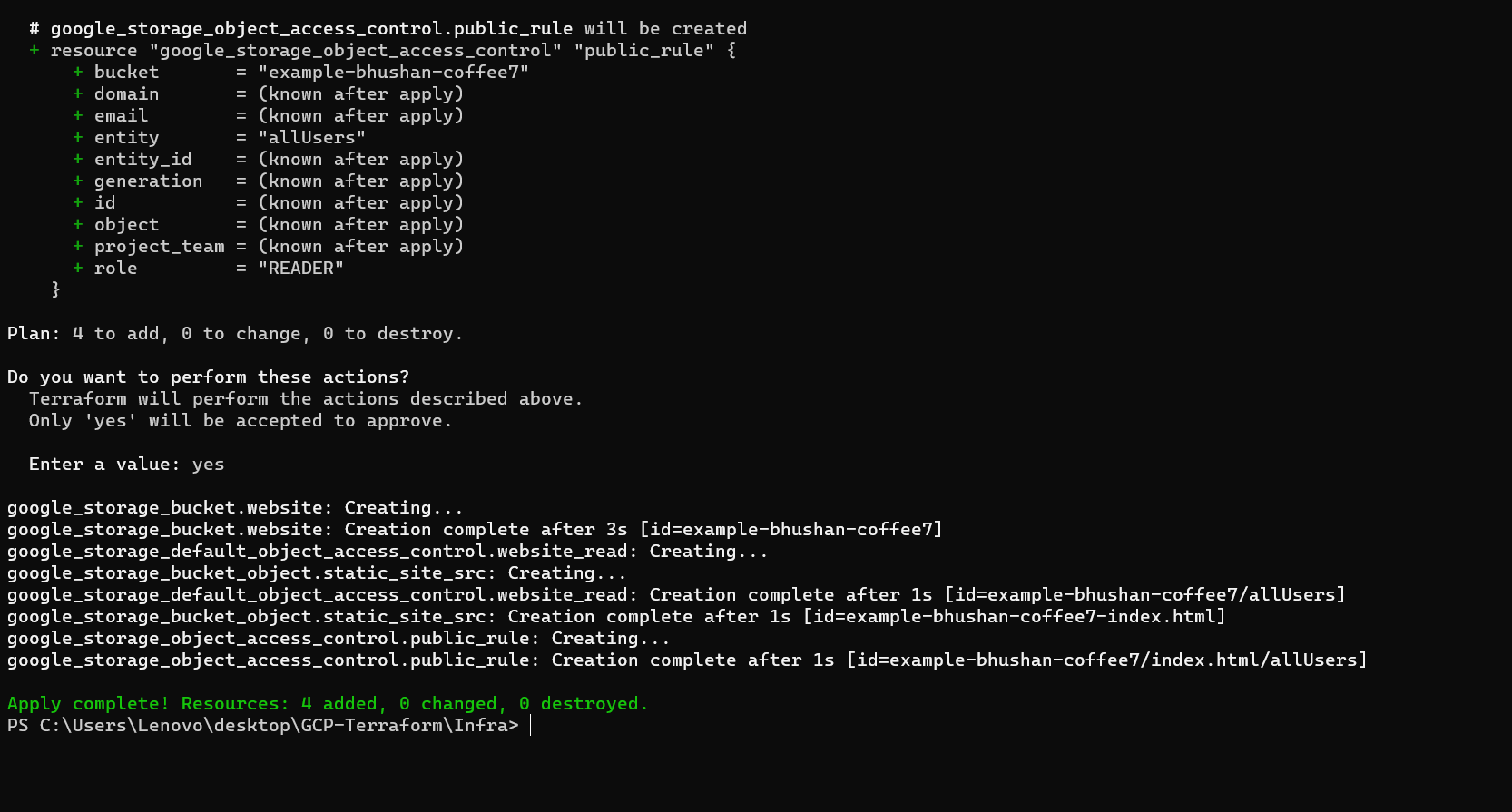This screenshot has width=1512, height=812.
Task: Click the 'entity_id' attribute name
Action: 142,160
